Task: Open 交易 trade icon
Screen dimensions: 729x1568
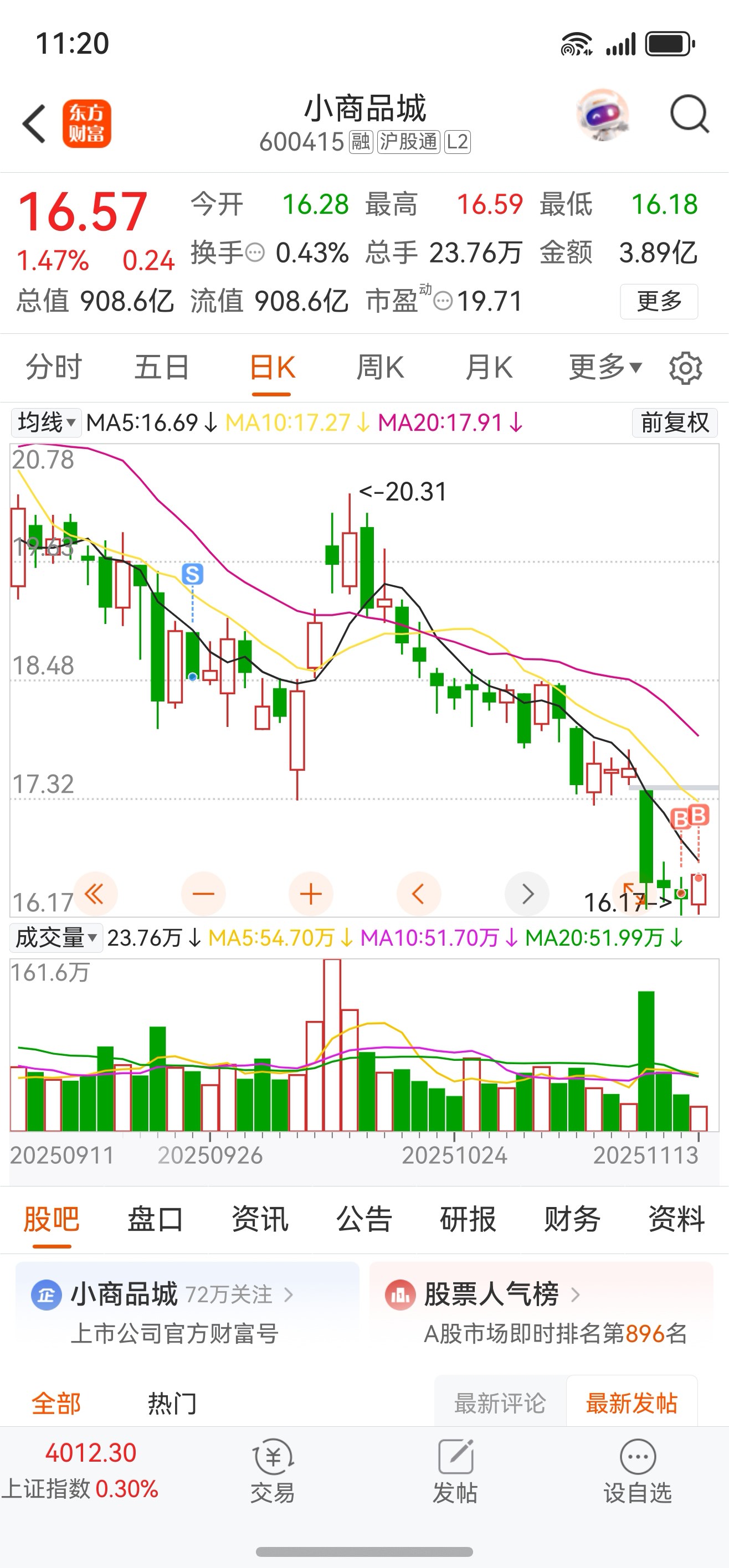Action: pyautogui.click(x=273, y=1470)
